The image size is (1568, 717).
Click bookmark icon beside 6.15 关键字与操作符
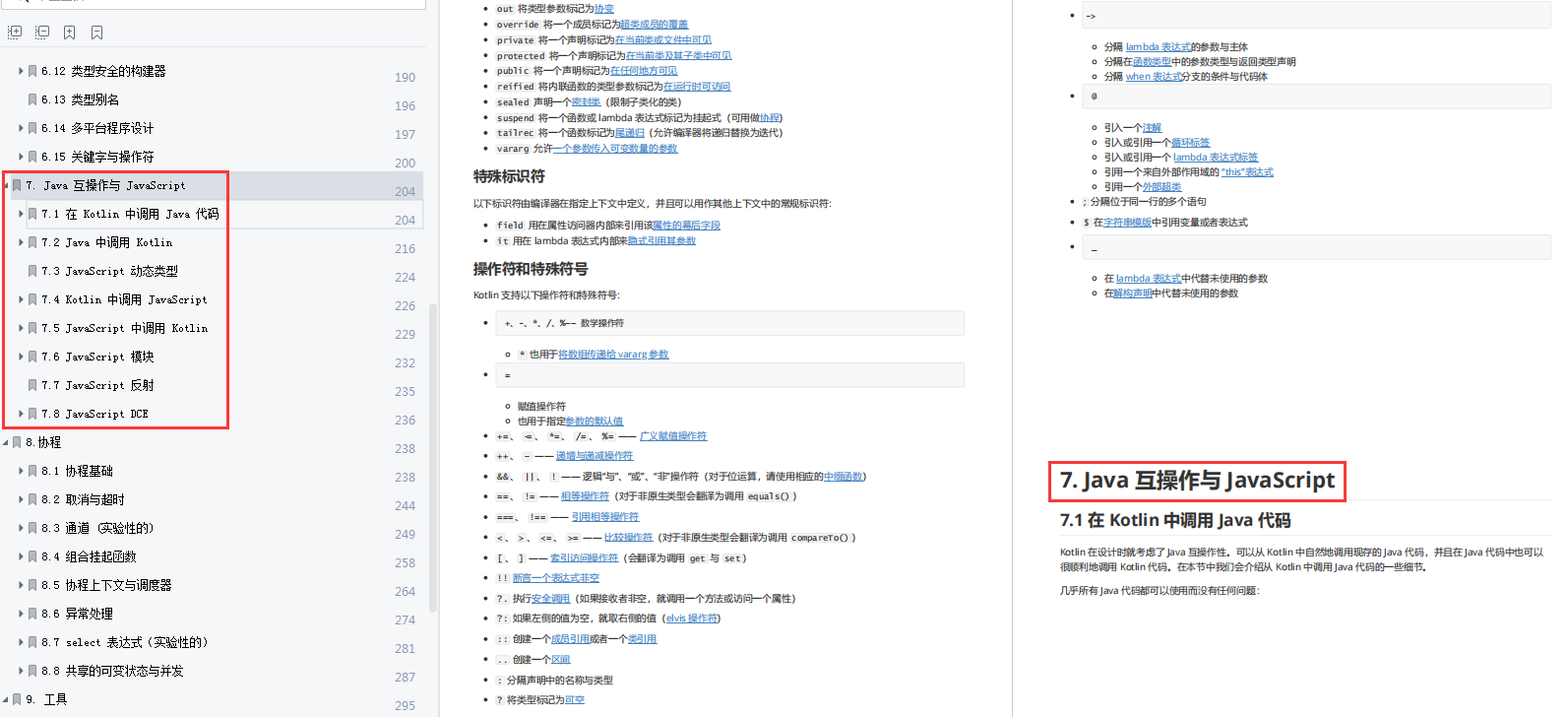click(x=32, y=157)
